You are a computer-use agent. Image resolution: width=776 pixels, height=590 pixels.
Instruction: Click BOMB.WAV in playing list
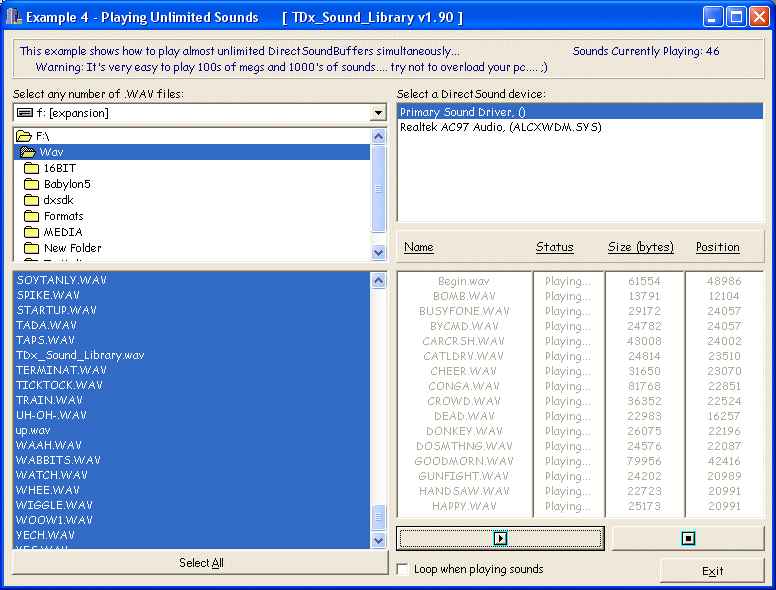(x=464, y=296)
